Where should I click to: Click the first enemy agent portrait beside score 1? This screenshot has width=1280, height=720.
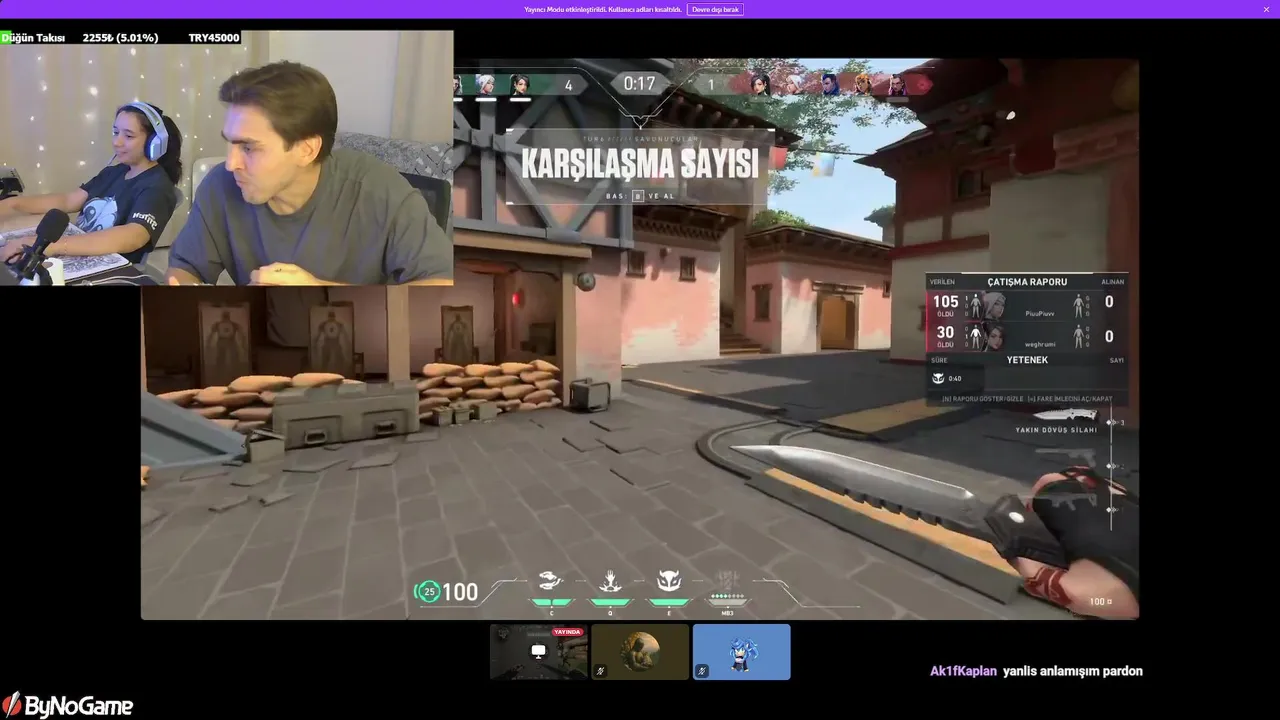[x=760, y=85]
